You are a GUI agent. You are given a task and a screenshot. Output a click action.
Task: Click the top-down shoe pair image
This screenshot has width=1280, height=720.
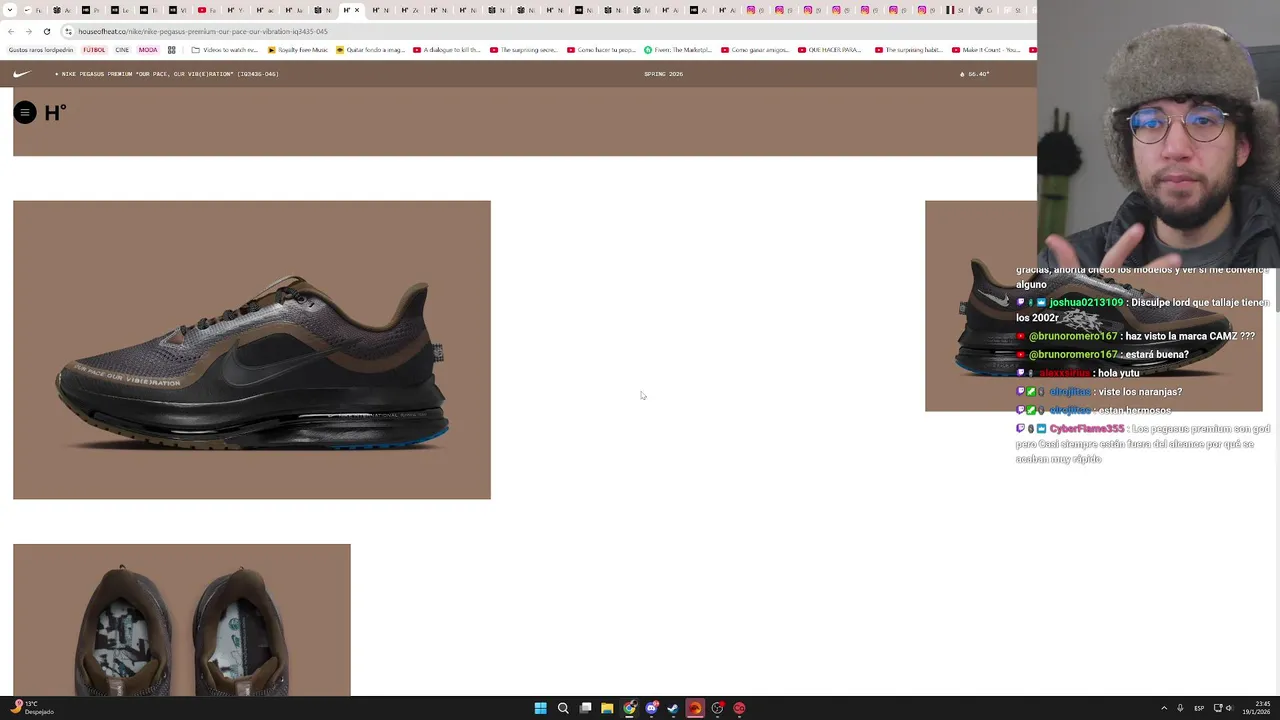pyautogui.click(x=182, y=620)
